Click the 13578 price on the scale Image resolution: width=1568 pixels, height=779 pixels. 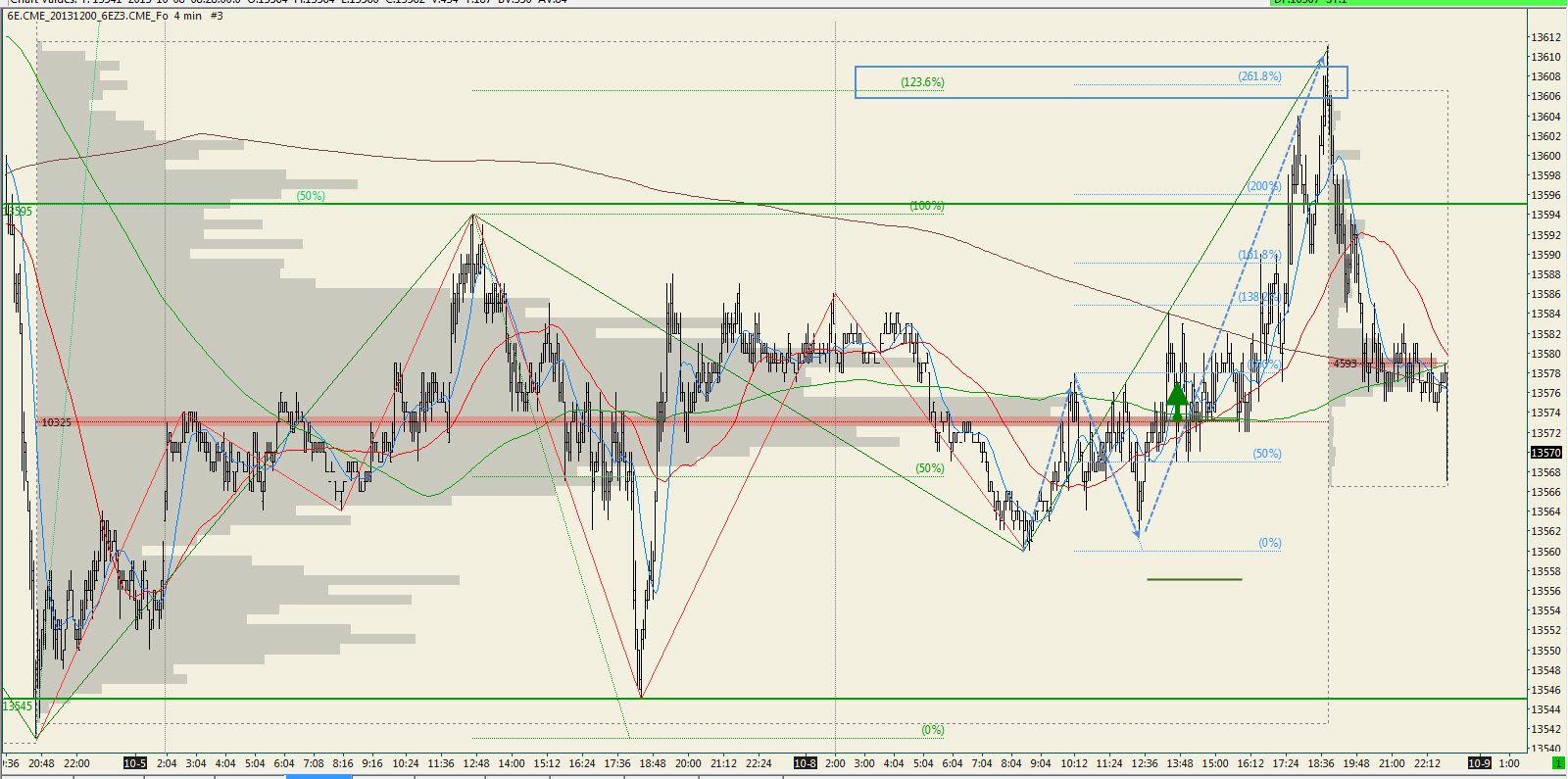point(1546,373)
